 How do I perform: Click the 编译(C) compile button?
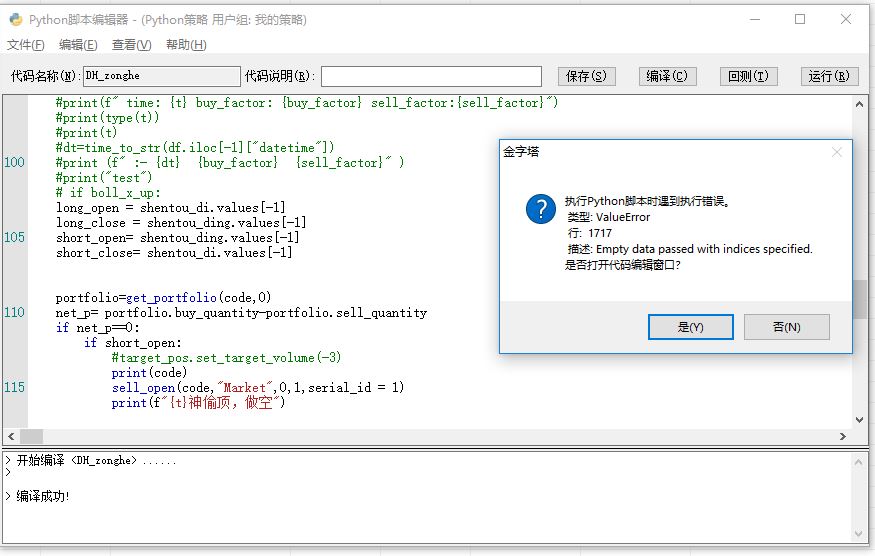tap(667, 76)
